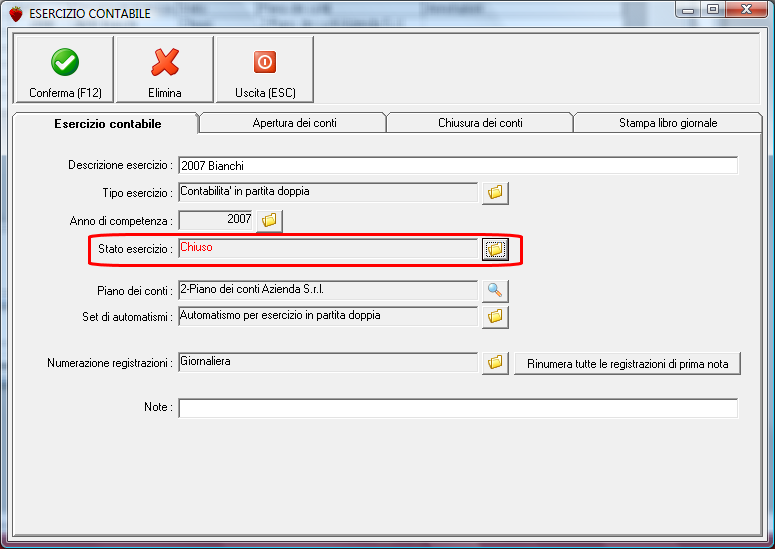Click the Tipo esercizio field

click(328, 192)
